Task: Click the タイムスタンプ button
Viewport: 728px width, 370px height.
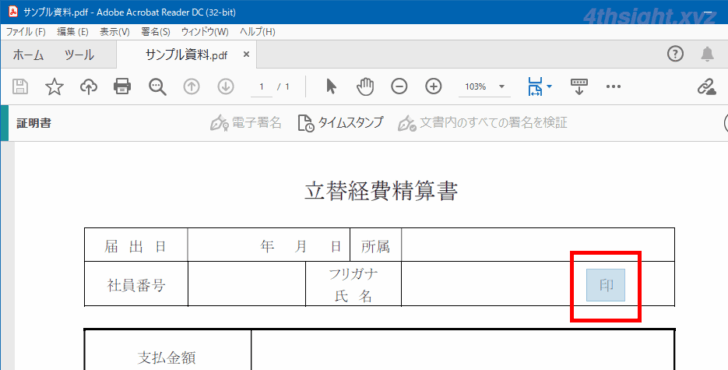Action: click(x=341, y=123)
